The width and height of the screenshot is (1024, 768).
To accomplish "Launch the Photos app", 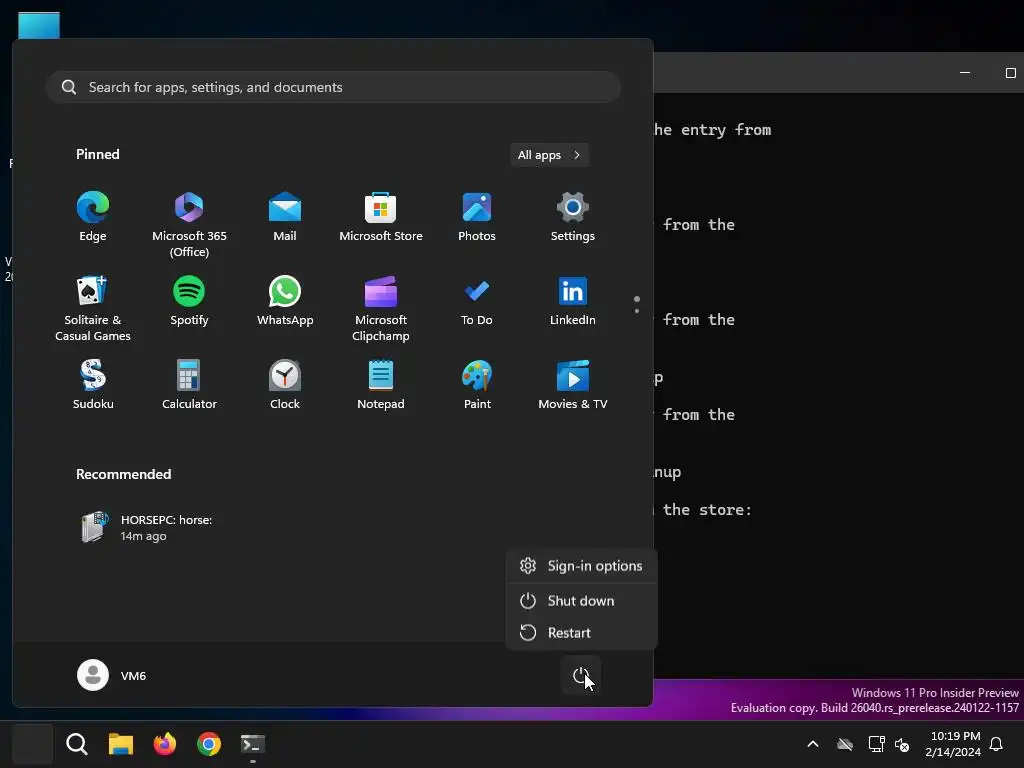I will pos(477,217).
